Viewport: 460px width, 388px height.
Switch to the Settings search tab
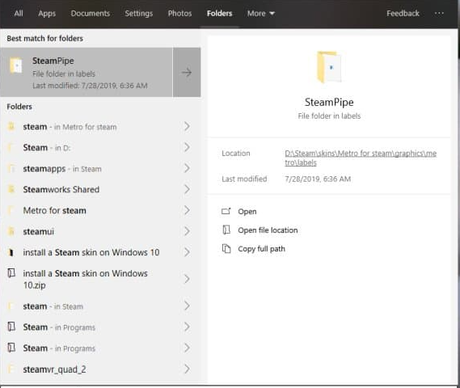[x=139, y=13]
